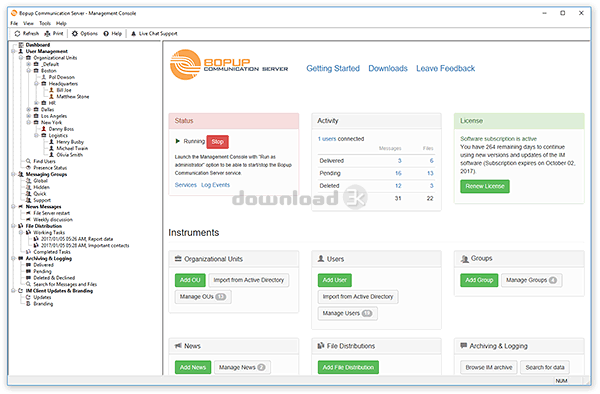Select the Global group icon
Screen dimensions: 600x394
point(28,181)
